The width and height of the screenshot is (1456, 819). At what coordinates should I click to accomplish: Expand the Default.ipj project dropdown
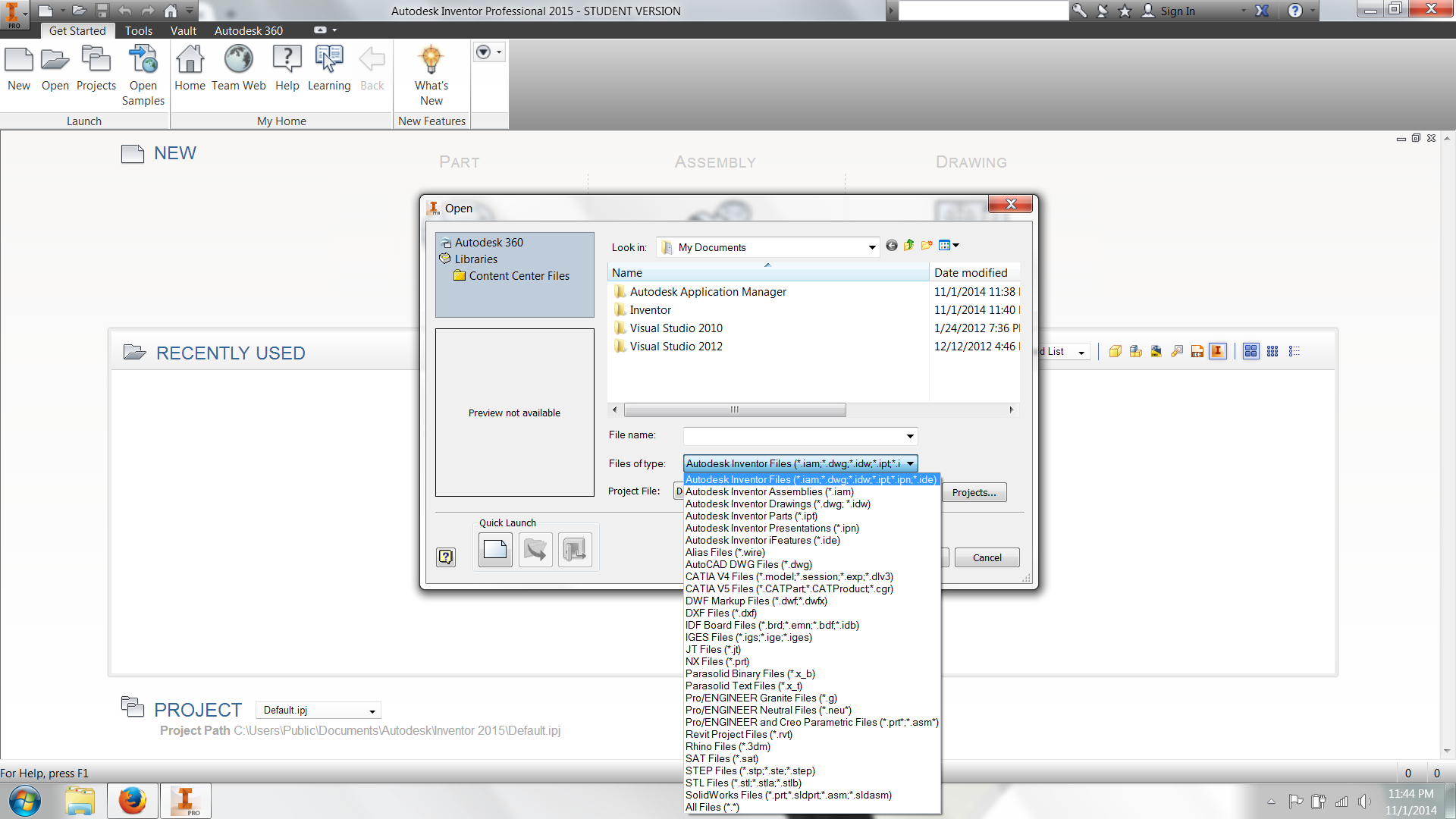coord(372,710)
